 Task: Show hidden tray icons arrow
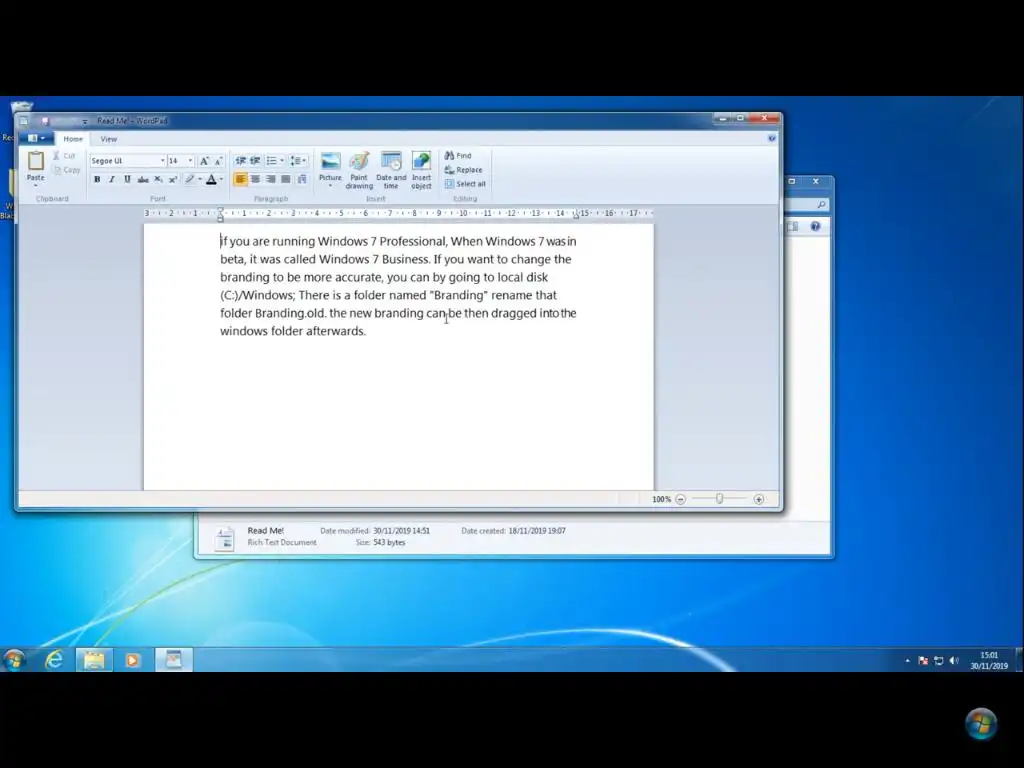908,661
